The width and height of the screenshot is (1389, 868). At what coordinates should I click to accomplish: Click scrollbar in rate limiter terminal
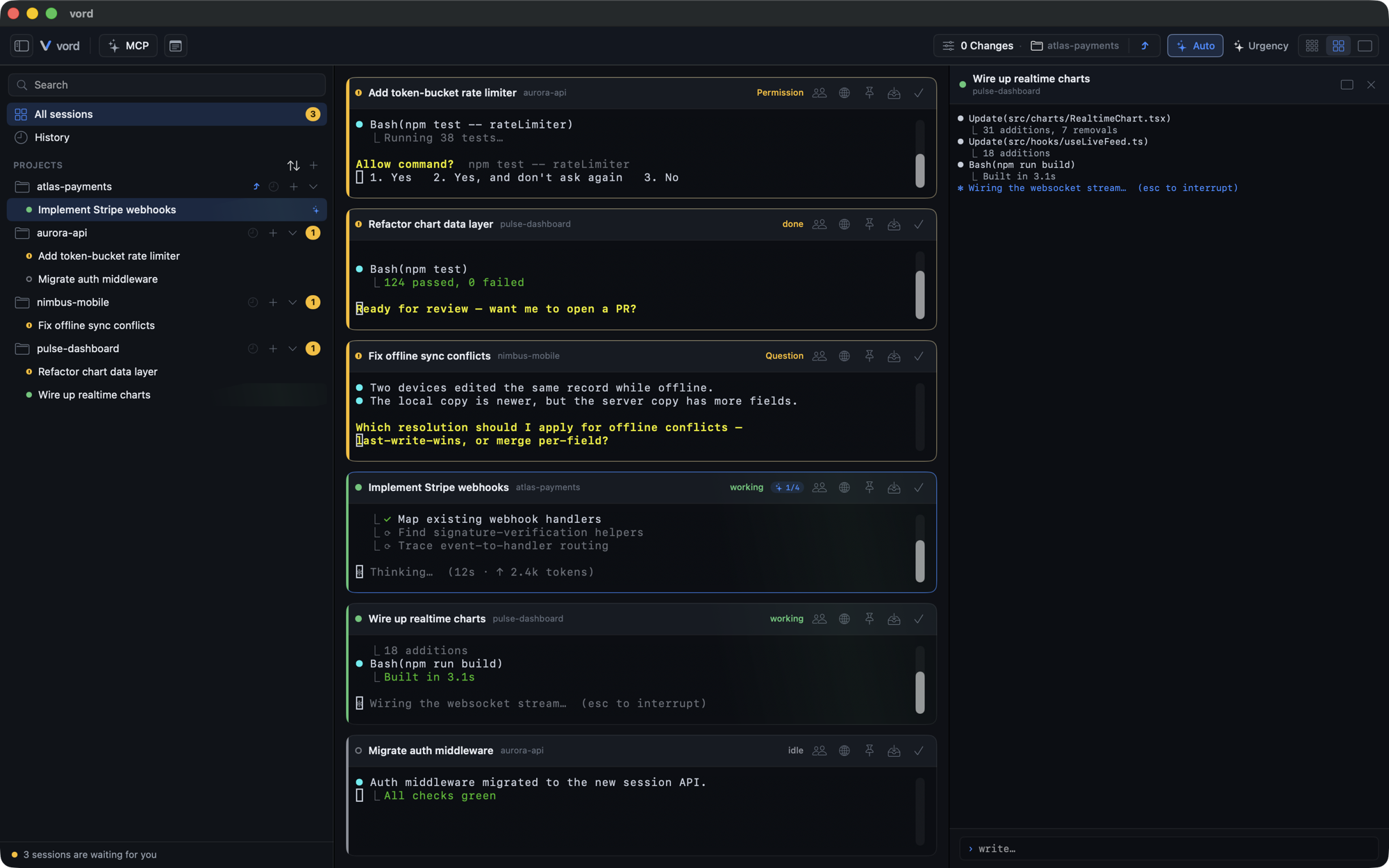tap(920, 170)
